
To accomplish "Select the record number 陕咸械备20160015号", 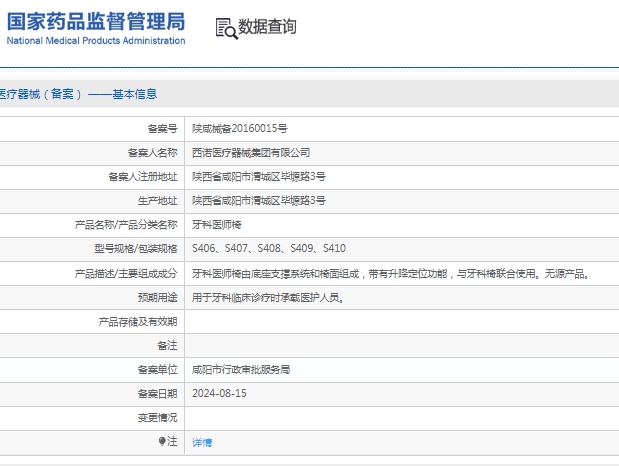I will 240,128.
